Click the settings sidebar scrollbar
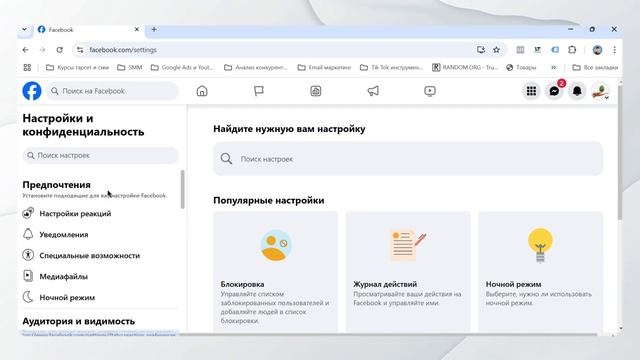 [182, 189]
